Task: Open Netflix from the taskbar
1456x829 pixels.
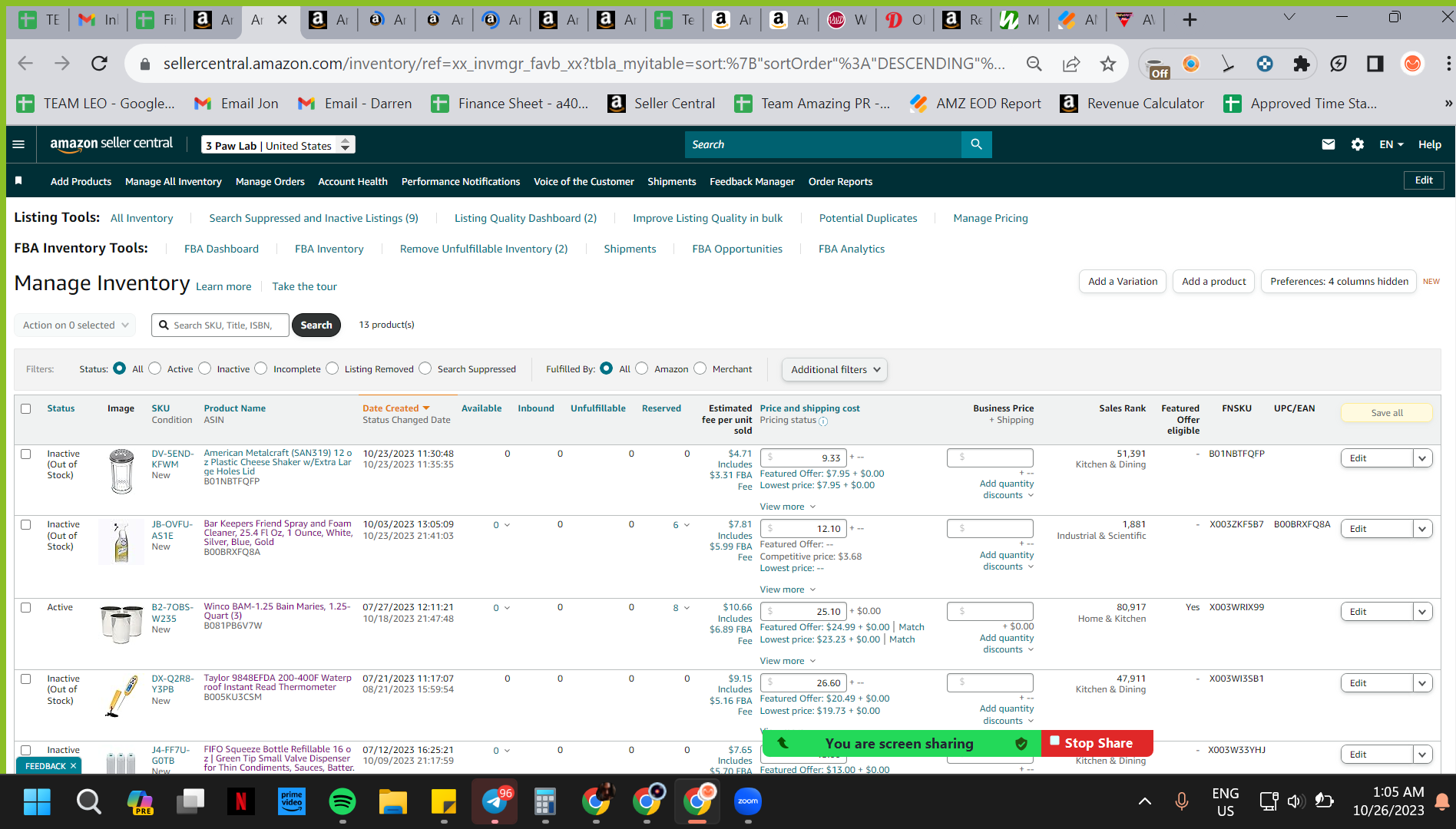Action: click(x=240, y=802)
